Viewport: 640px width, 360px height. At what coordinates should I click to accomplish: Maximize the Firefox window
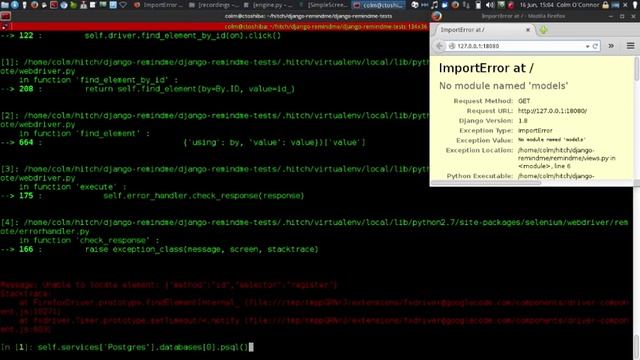point(622,16)
